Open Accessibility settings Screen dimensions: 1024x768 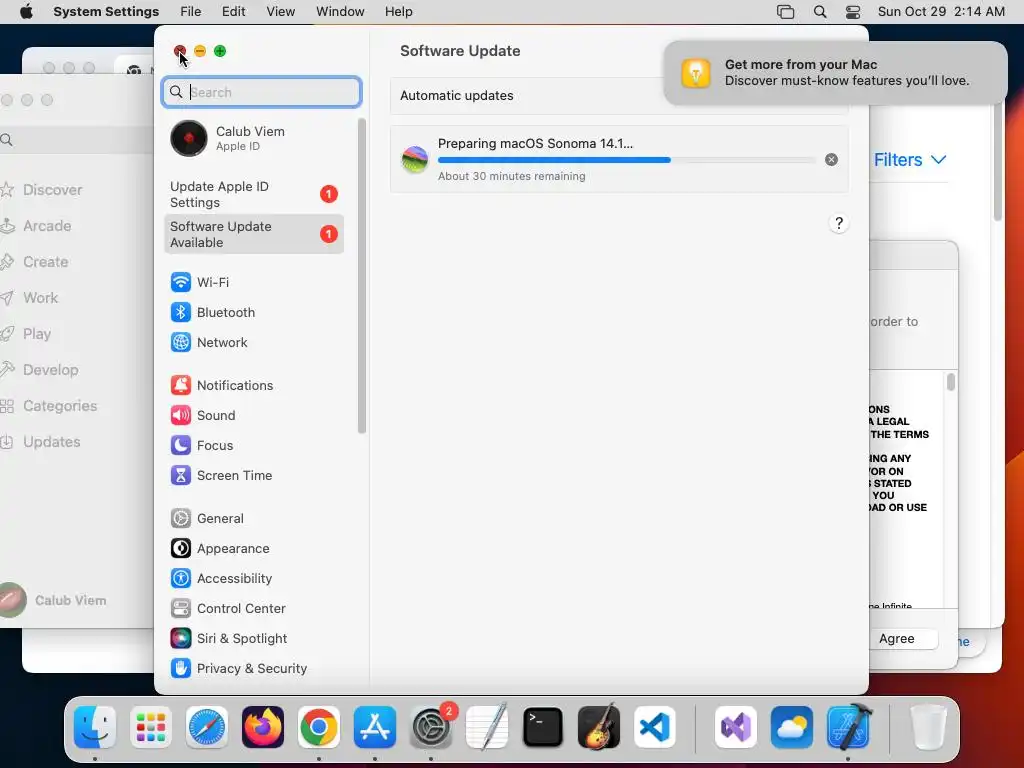point(255,579)
